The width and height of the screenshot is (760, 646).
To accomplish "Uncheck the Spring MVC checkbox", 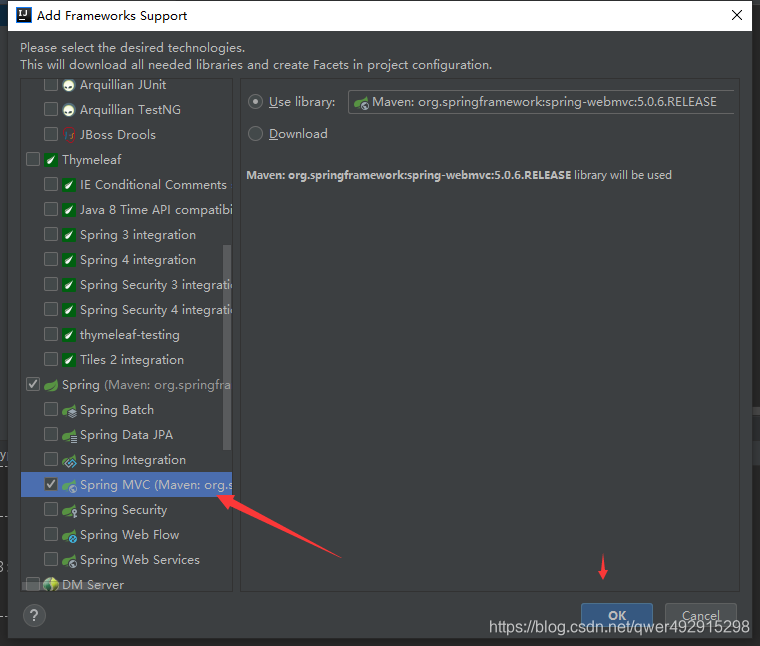I will (x=51, y=484).
